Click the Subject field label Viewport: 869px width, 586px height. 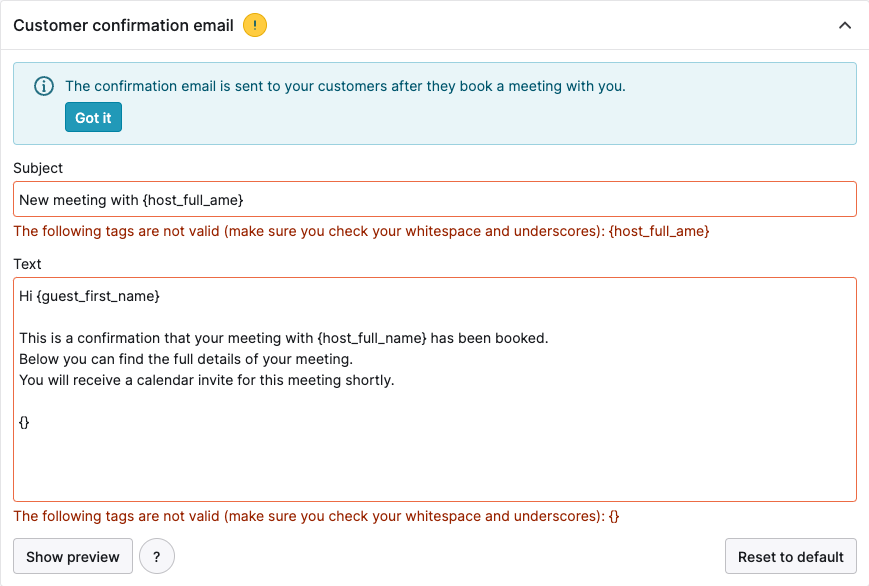(38, 168)
